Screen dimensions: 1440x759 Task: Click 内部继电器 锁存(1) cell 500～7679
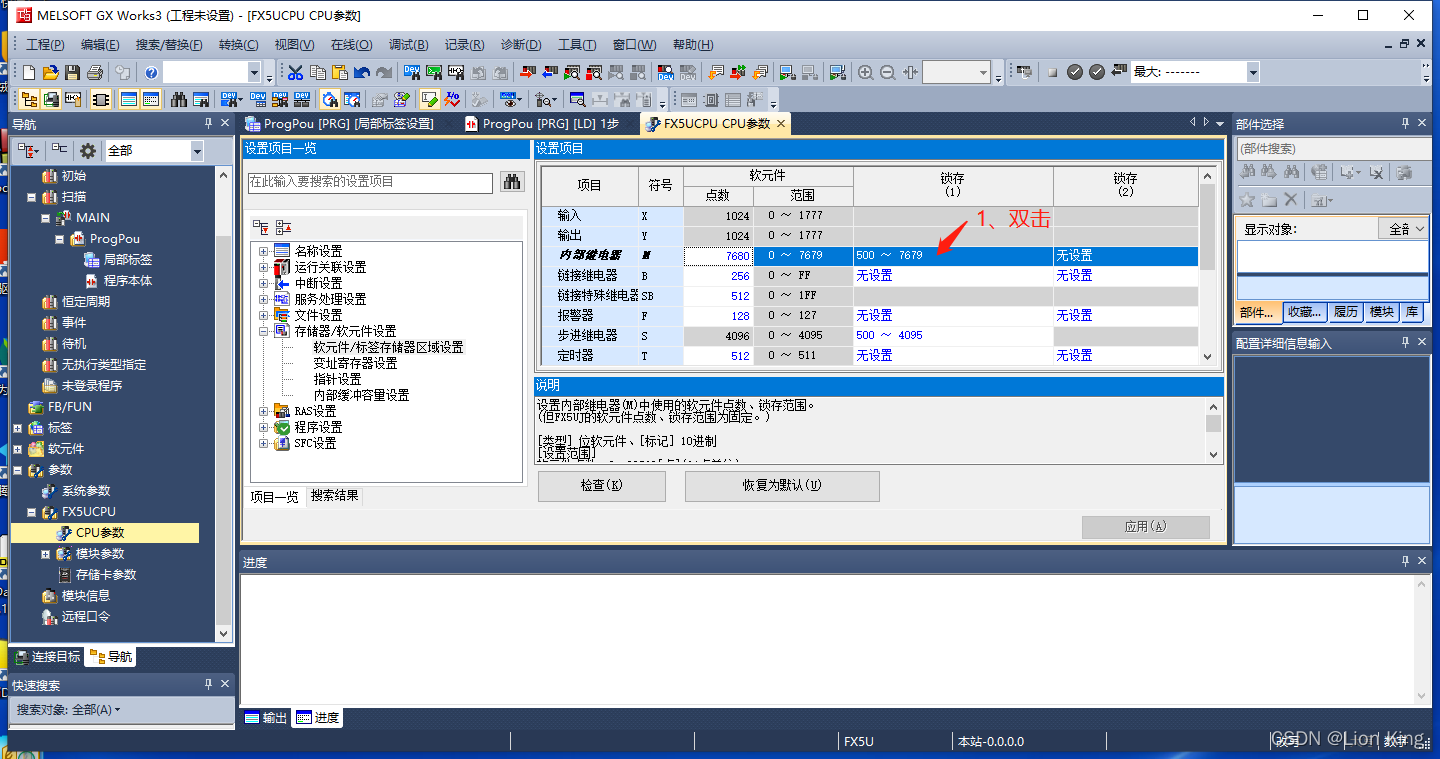(953, 255)
